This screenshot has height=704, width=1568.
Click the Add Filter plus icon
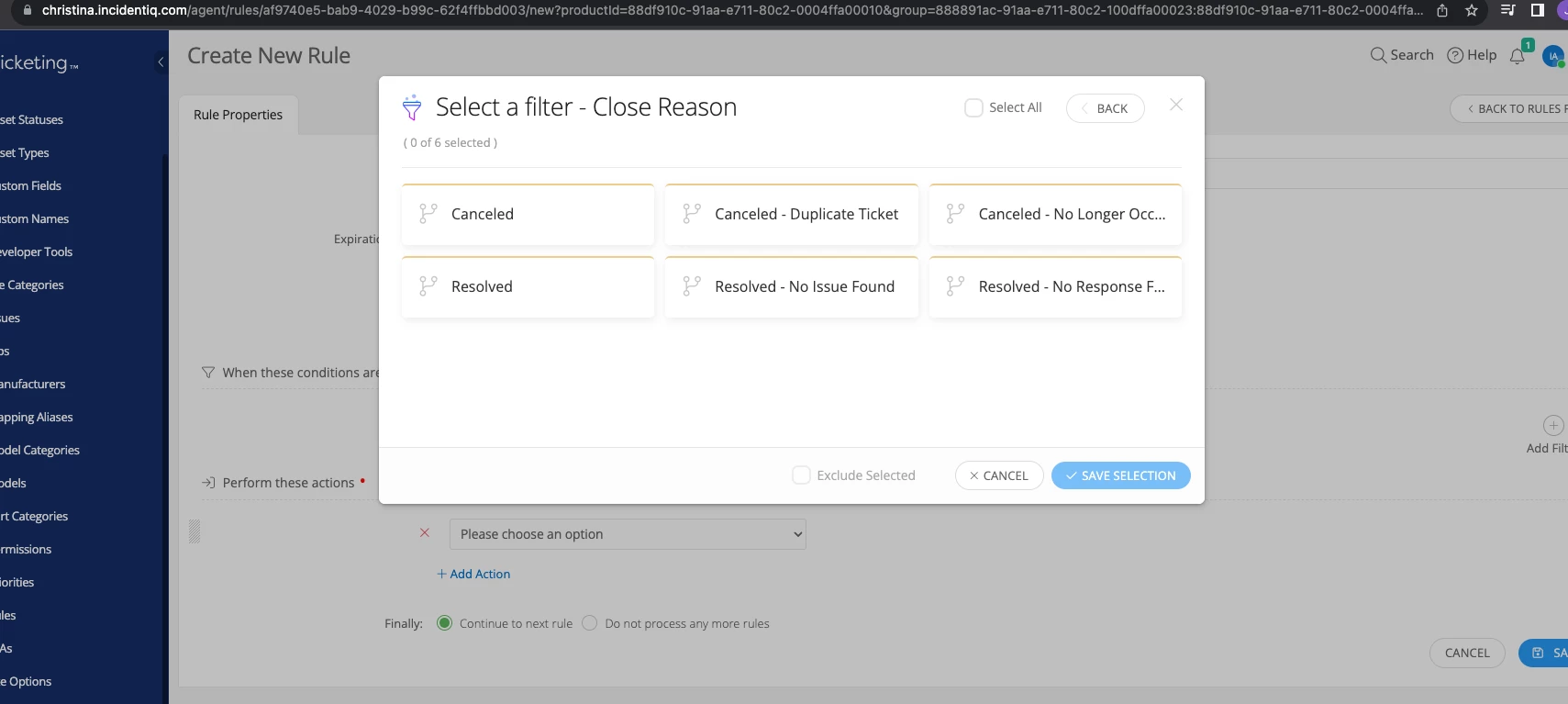[1553, 425]
